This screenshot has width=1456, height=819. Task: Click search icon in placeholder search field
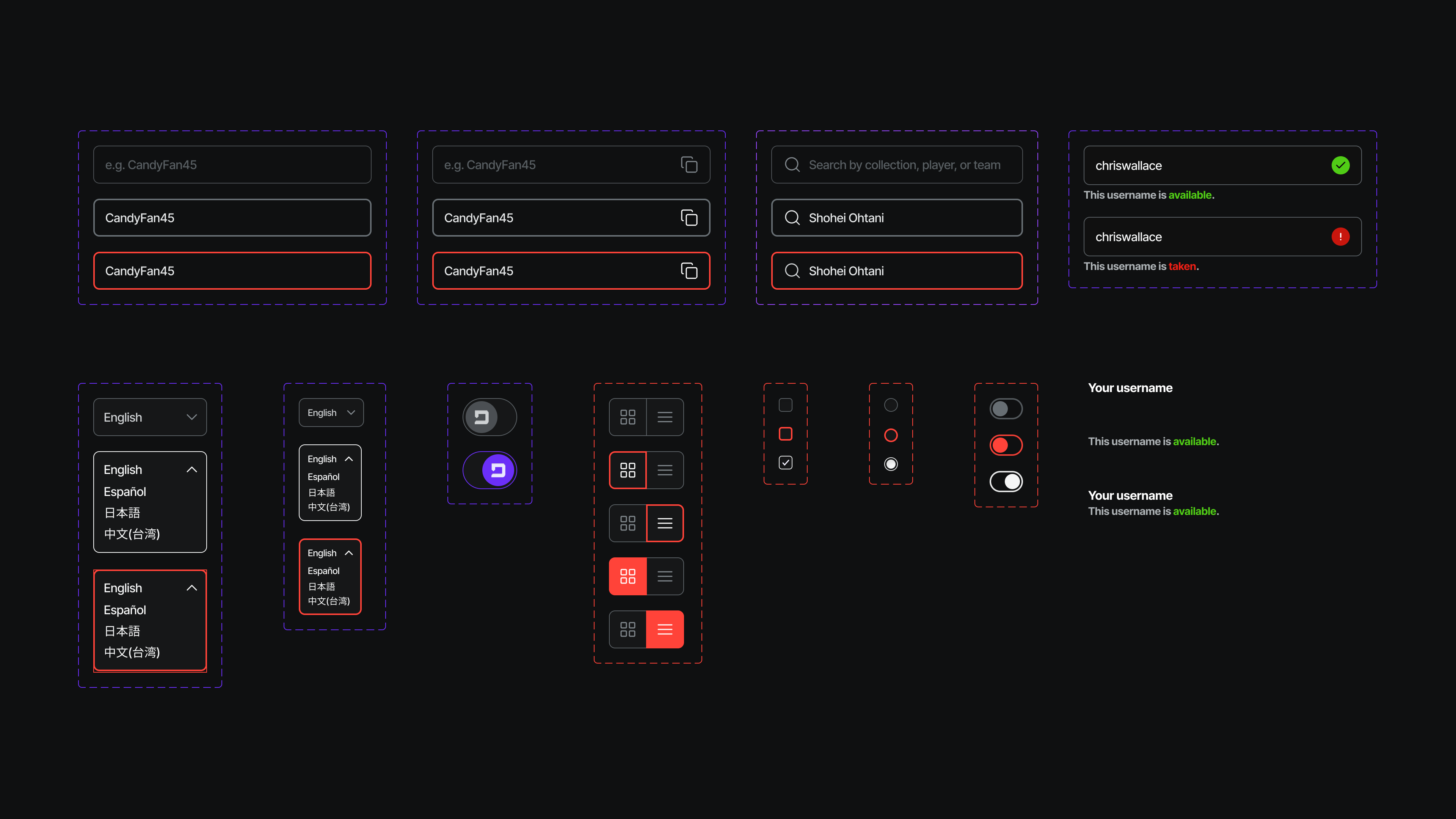(x=792, y=165)
